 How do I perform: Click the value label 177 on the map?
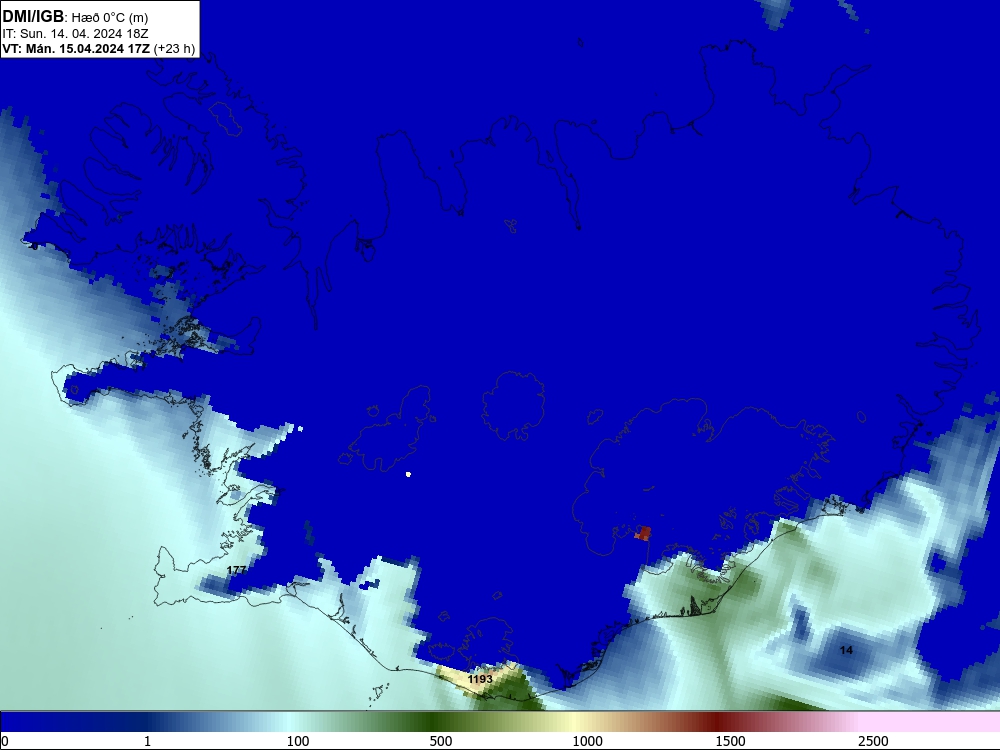tap(236, 570)
